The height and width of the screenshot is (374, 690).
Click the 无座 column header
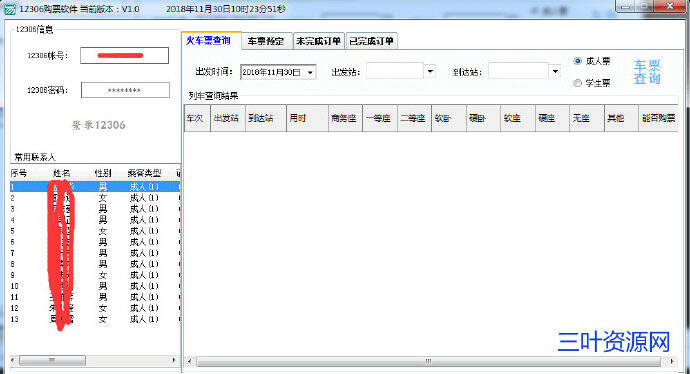point(587,118)
